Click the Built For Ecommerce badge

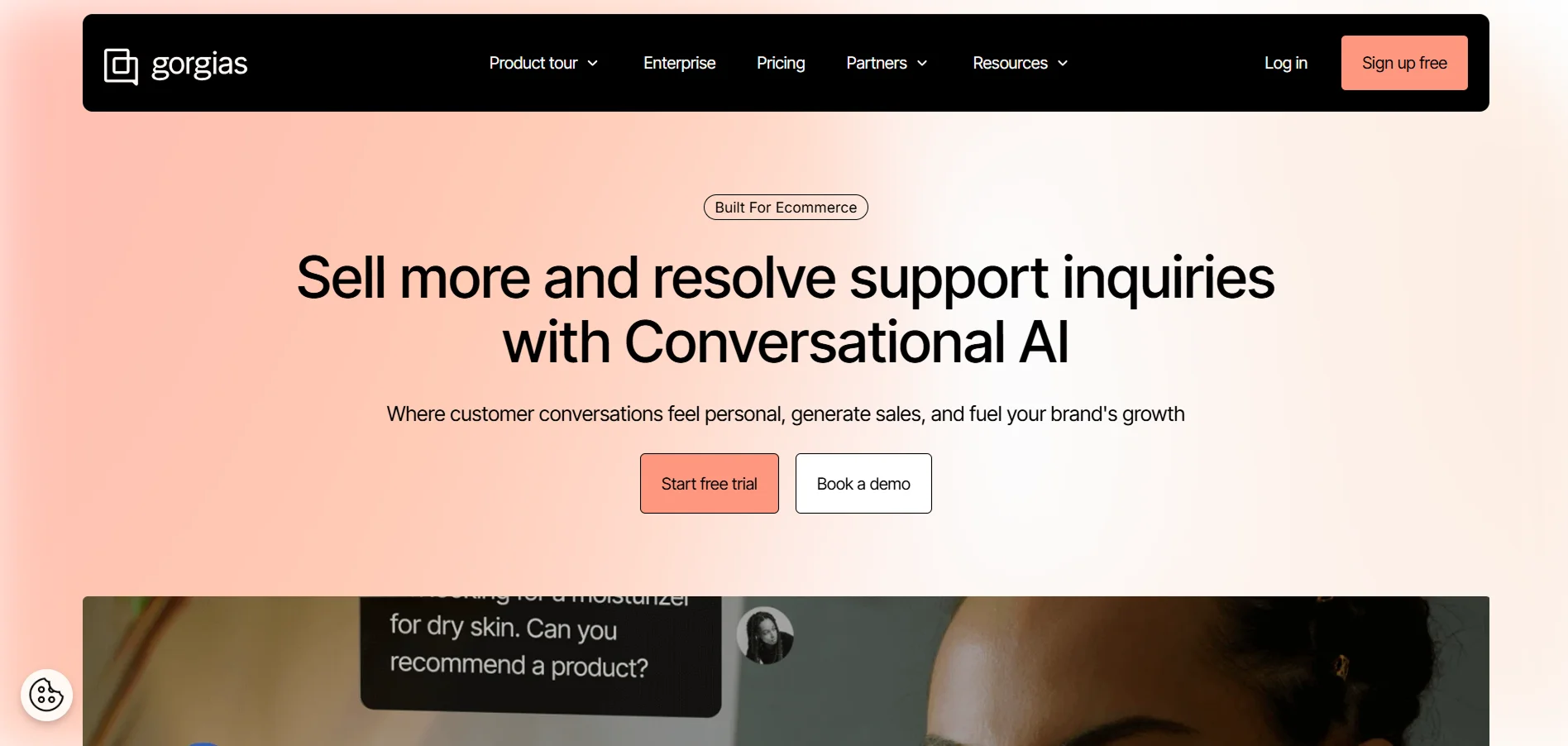[786, 208]
